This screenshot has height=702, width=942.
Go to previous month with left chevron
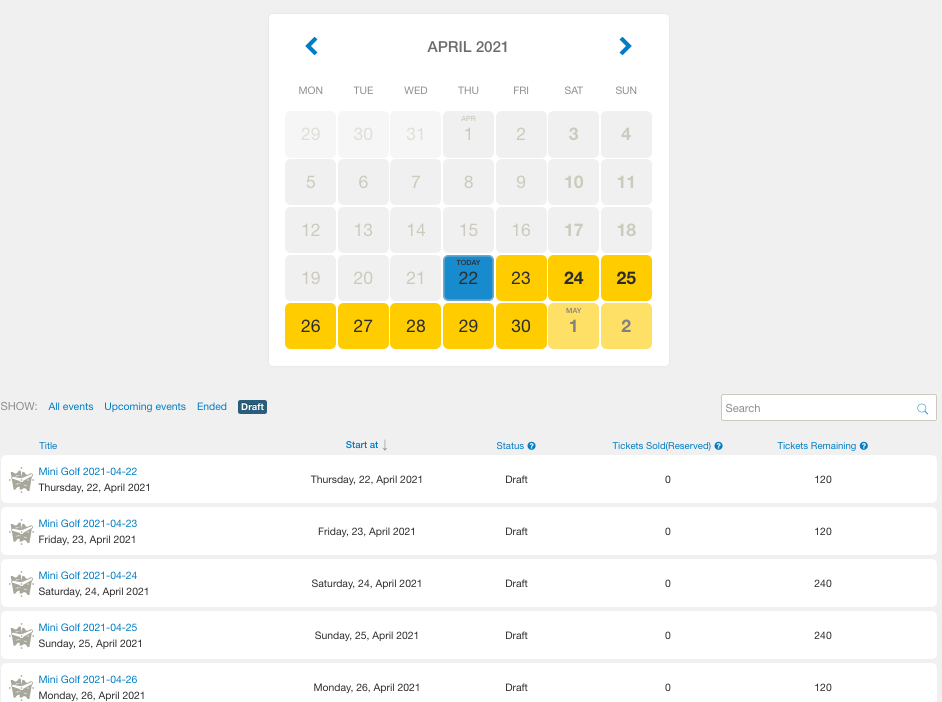(311, 46)
